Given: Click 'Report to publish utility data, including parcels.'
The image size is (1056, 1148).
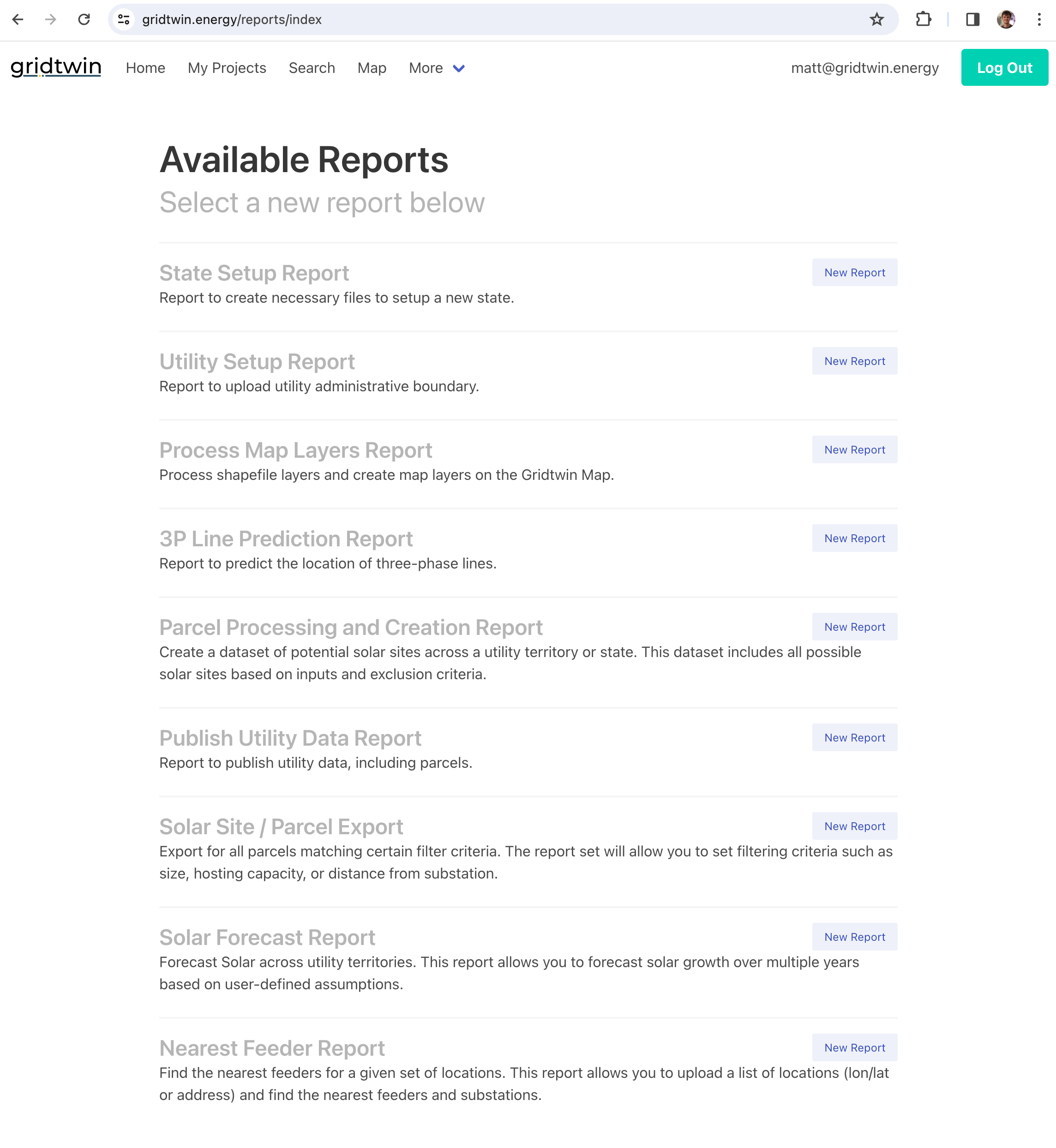Looking at the screenshot, I should [315, 762].
